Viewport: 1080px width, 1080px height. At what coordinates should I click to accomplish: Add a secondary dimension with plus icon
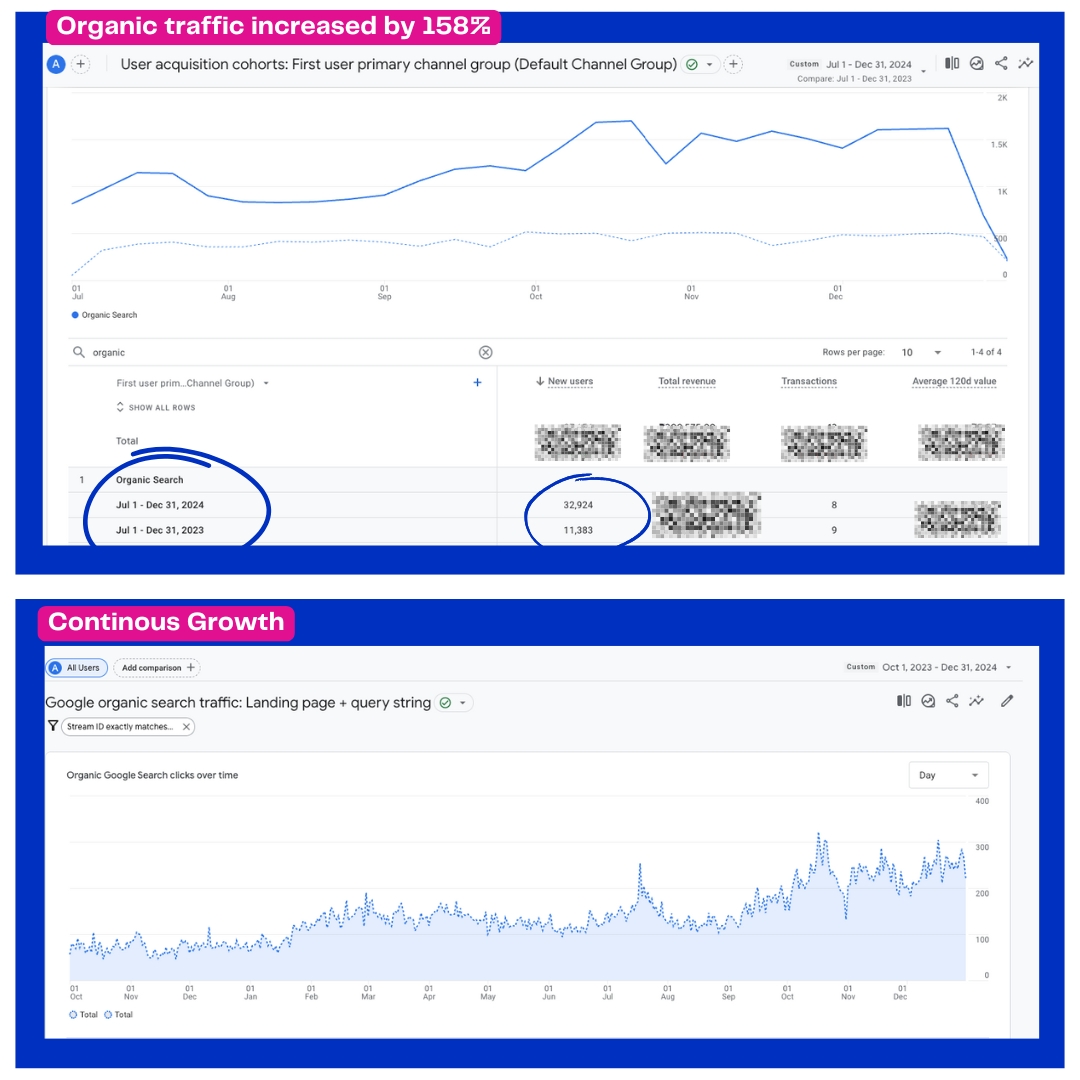pos(477,382)
